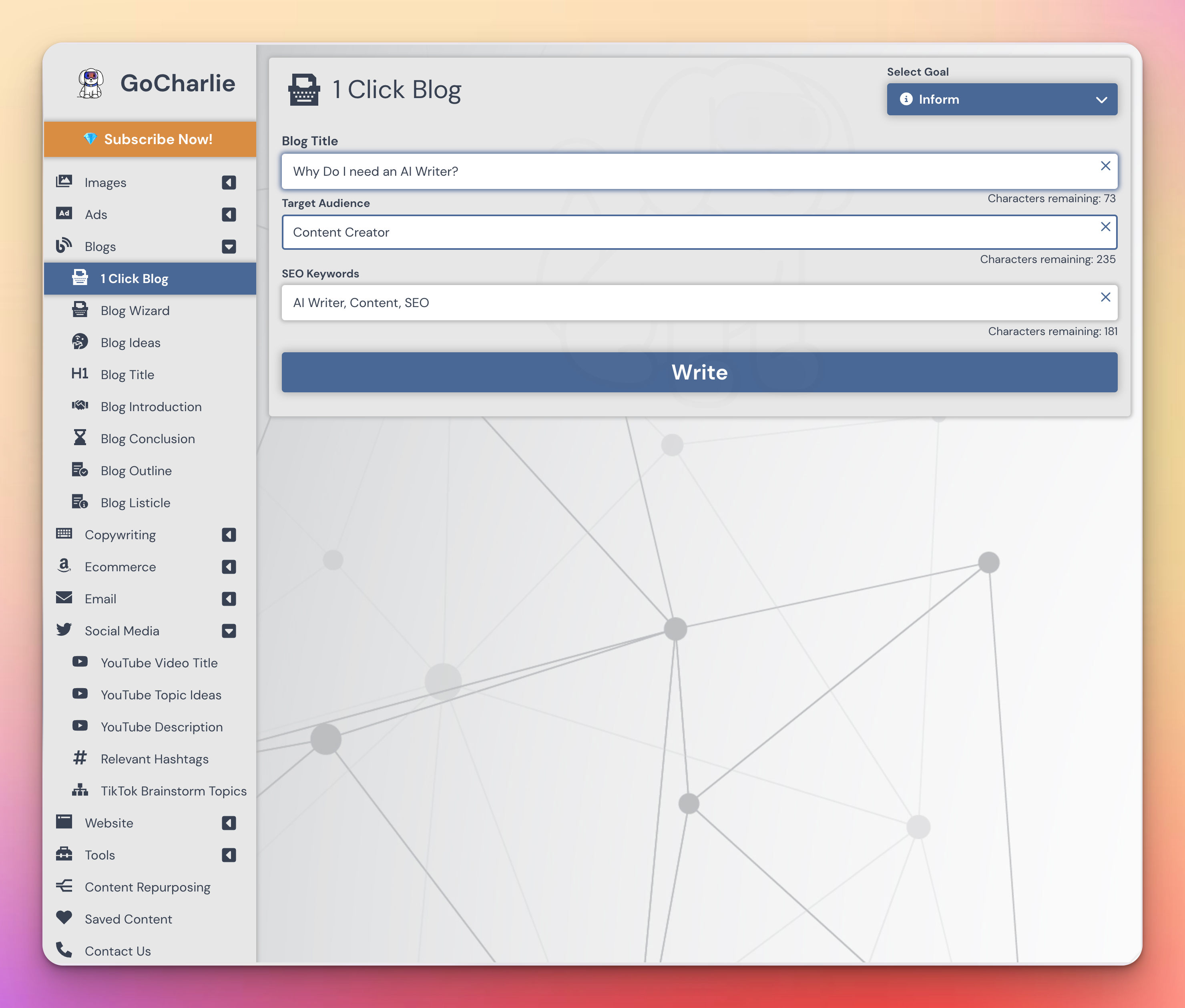This screenshot has width=1185, height=1008.
Task: Expand the Ecommerce section arrow
Action: point(229,567)
